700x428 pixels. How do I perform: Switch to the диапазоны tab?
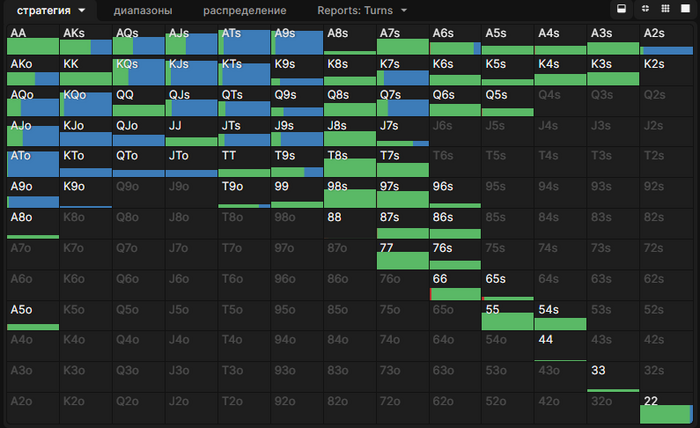143,10
